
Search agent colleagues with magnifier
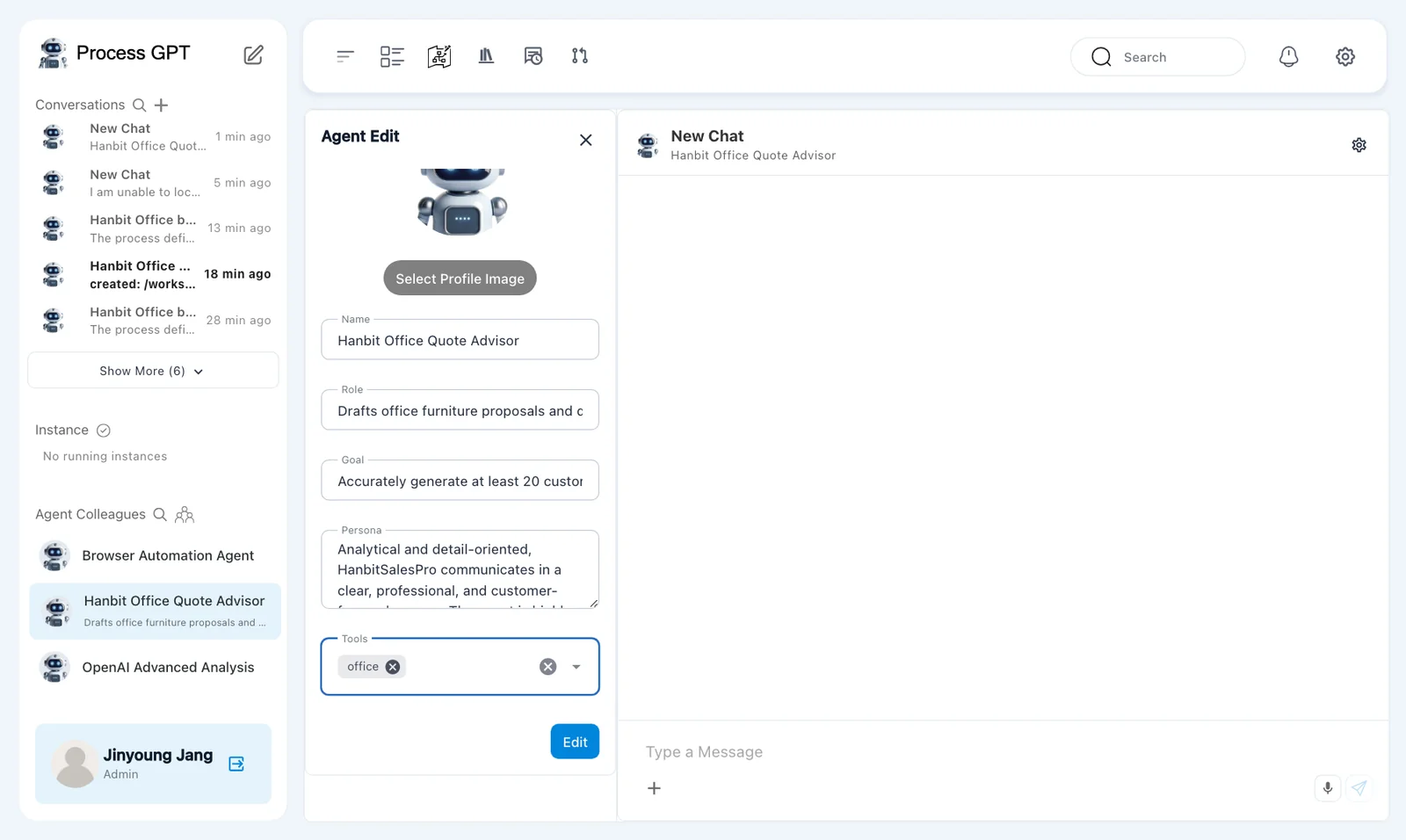point(160,514)
